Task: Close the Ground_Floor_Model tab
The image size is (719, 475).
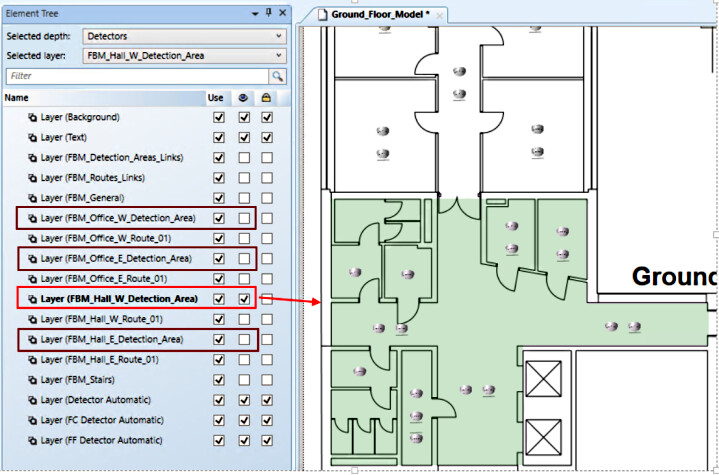Action: click(x=440, y=15)
